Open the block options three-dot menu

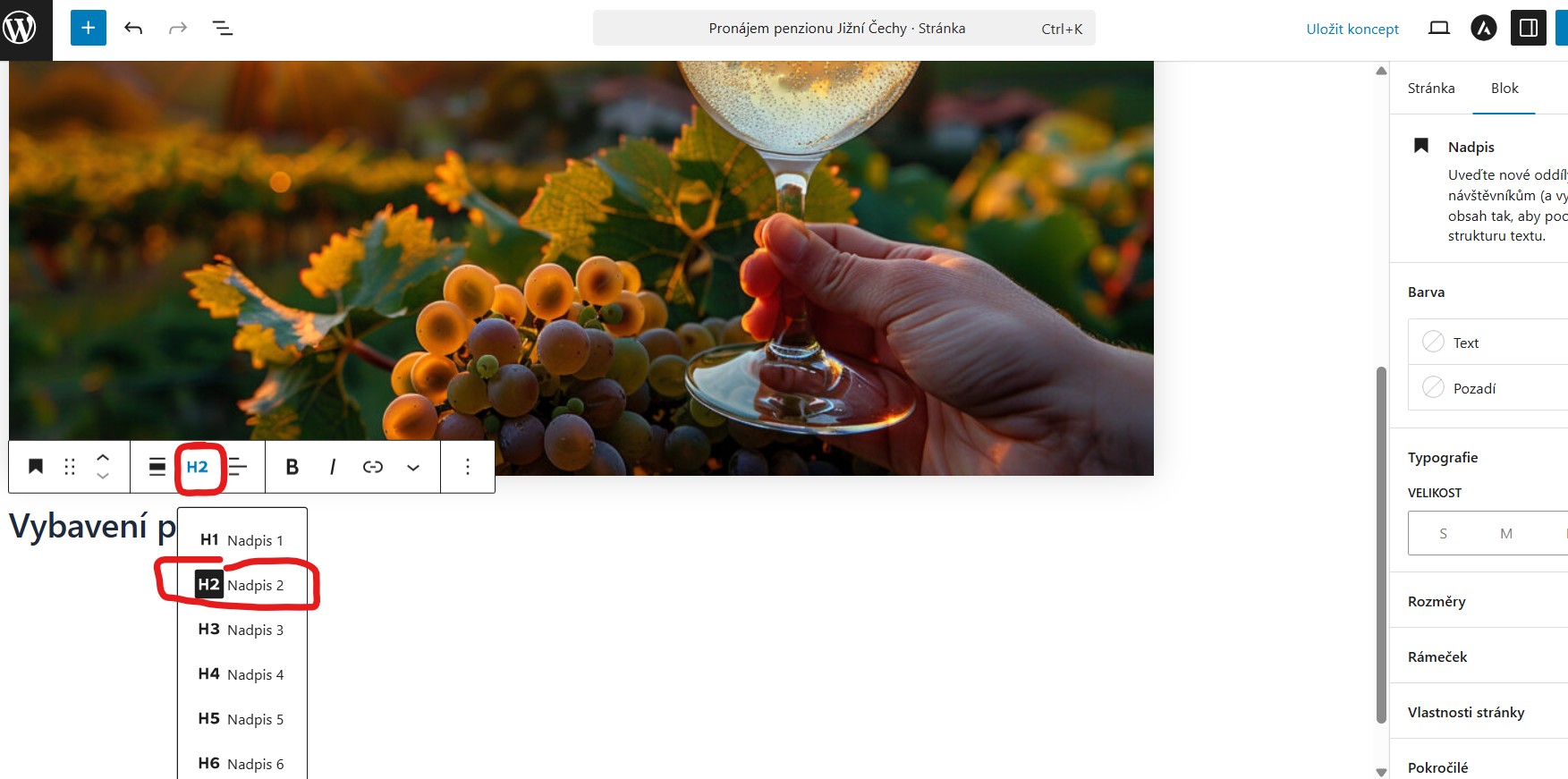click(468, 467)
